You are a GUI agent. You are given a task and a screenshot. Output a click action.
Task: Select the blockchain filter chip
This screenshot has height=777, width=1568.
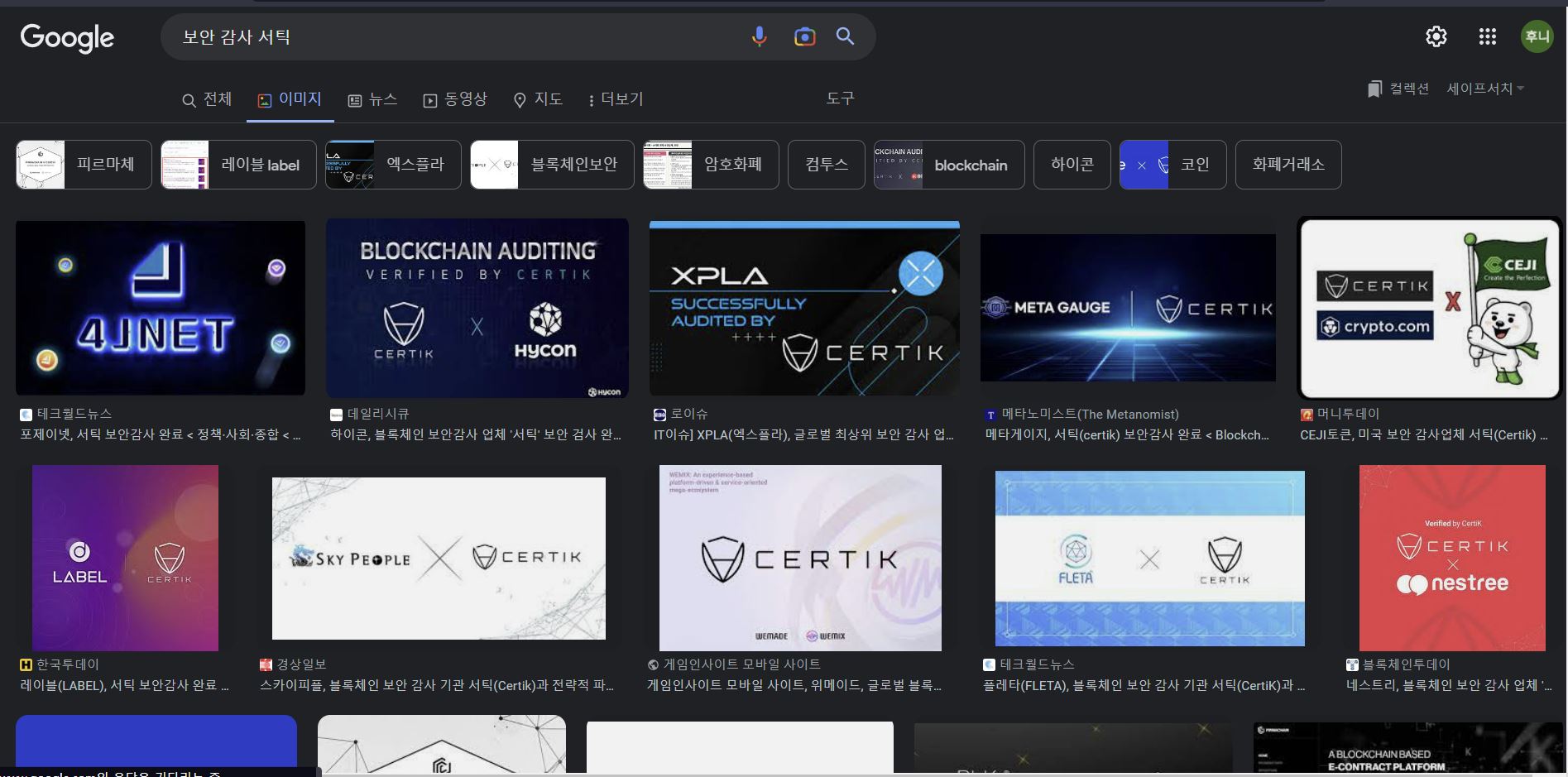pyautogui.click(x=949, y=165)
